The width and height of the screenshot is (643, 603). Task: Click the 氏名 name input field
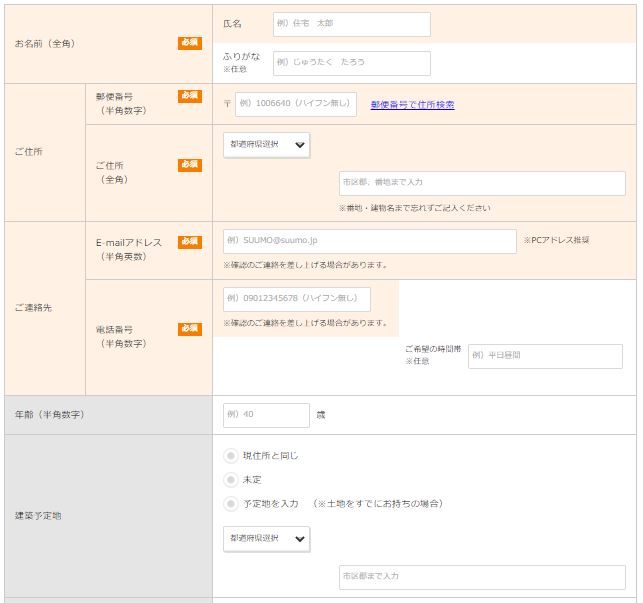point(351,24)
